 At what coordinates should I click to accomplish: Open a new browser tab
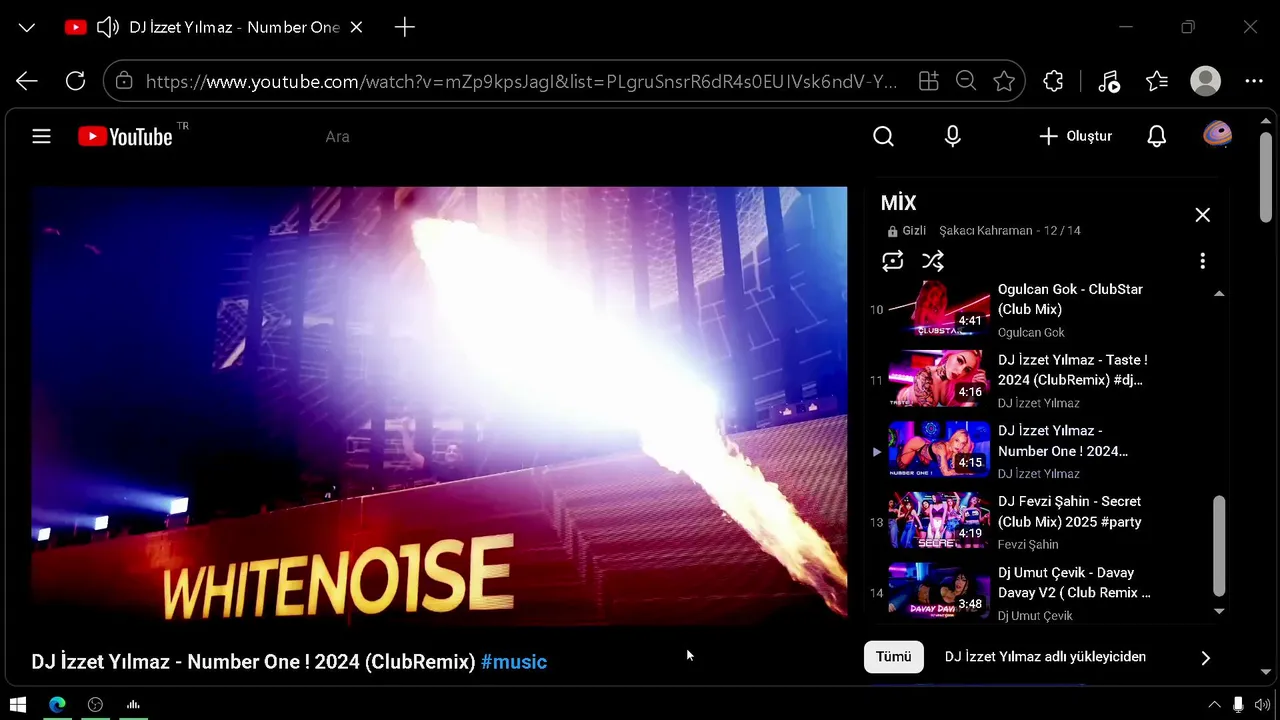(x=405, y=27)
